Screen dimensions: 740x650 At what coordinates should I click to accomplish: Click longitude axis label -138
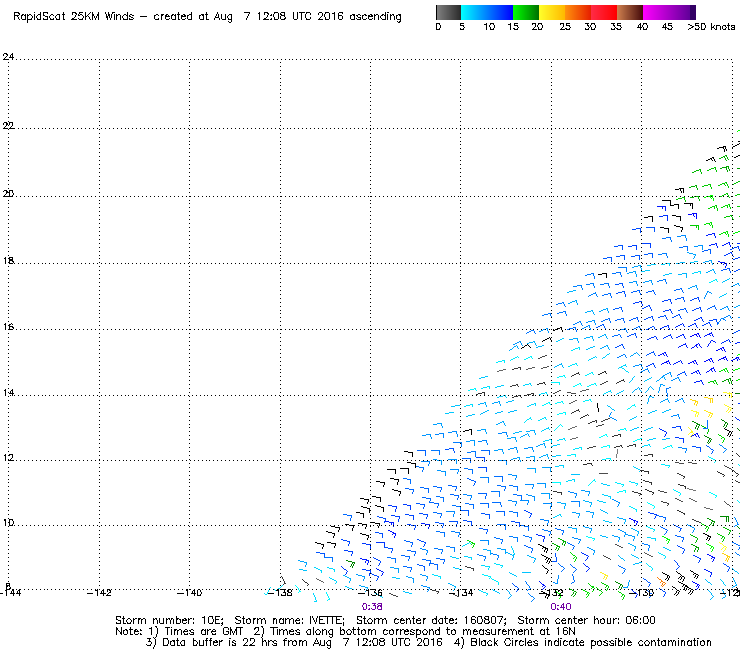tap(280, 593)
